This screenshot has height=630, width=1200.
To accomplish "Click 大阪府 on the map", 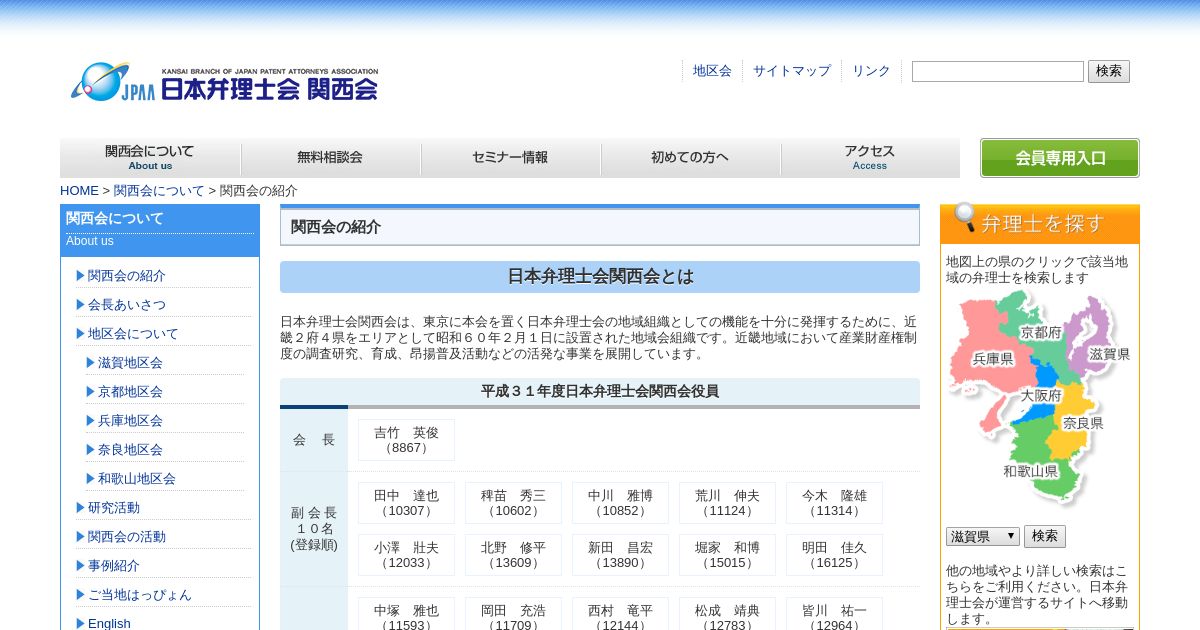I will click(1041, 395).
